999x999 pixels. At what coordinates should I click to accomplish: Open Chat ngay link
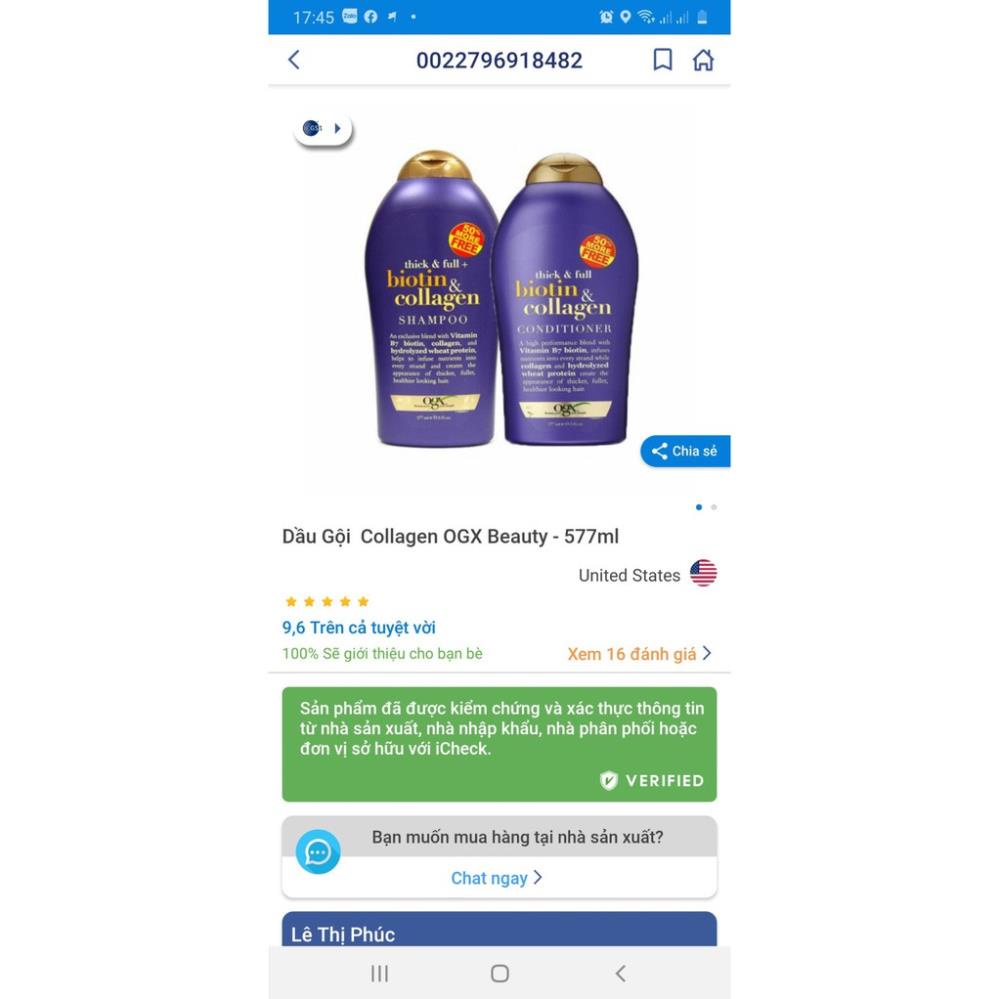coord(489,878)
